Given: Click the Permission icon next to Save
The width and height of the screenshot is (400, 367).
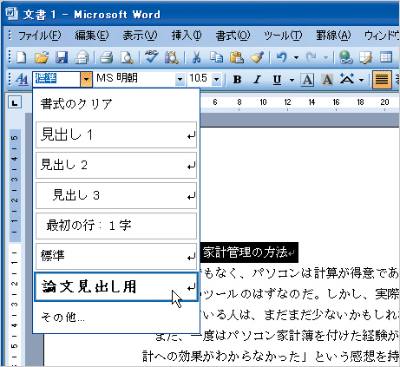Looking at the screenshot, I should click(x=82, y=58).
